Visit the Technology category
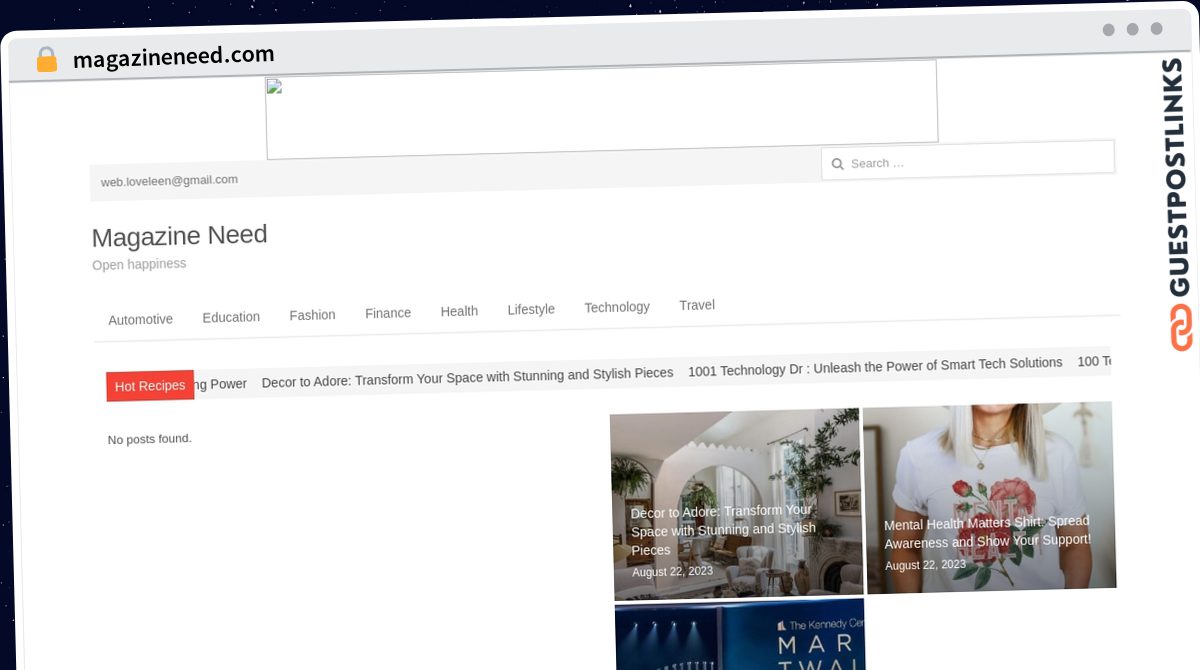 (617, 307)
